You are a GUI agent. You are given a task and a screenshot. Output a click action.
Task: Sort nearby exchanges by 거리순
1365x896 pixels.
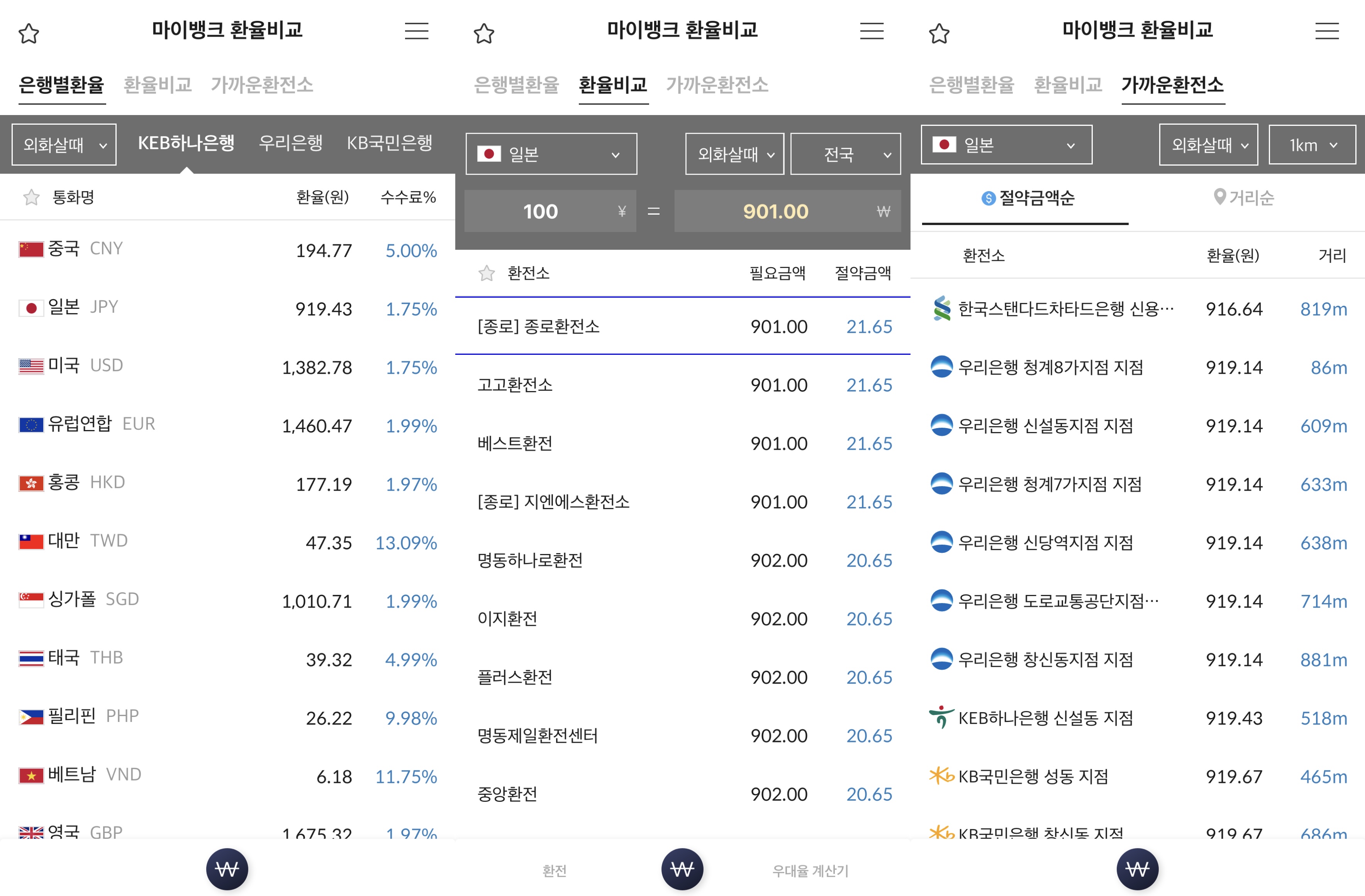pos(1244,198)
